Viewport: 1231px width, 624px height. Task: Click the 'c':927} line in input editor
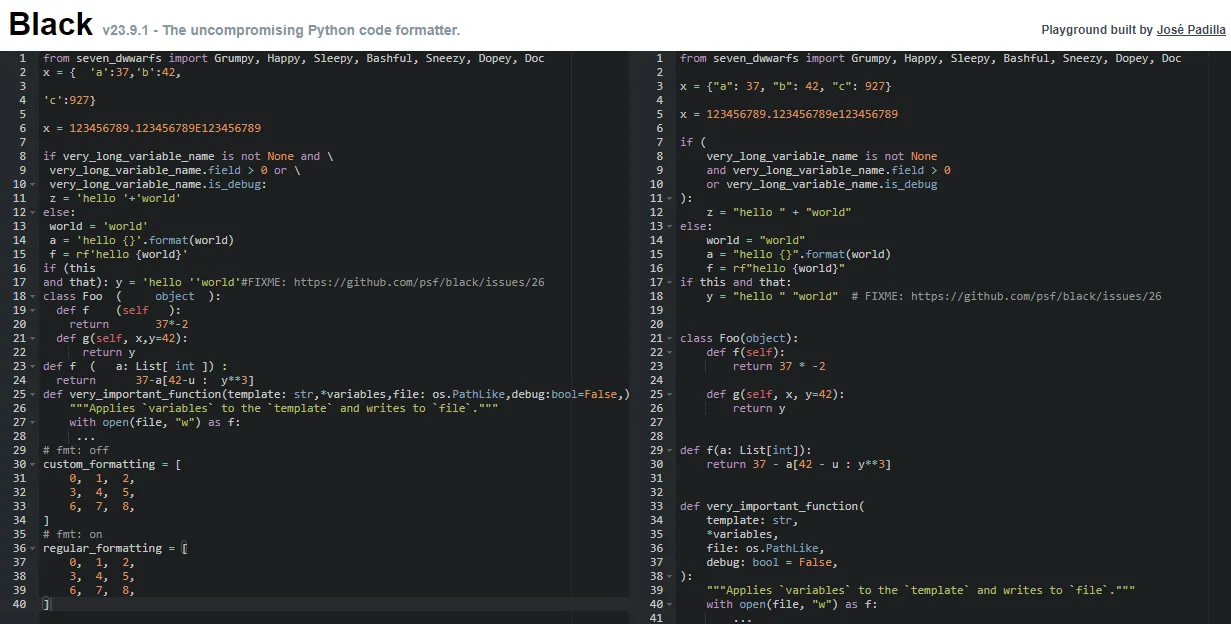pos(69,100)
